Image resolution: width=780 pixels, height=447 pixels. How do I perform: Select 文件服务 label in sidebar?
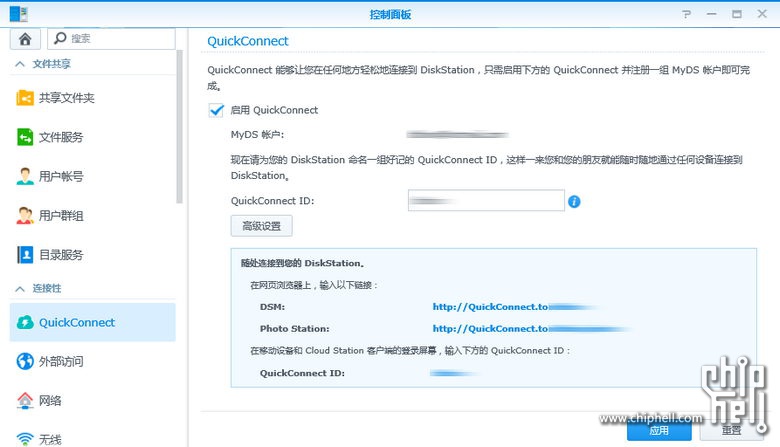61,137
